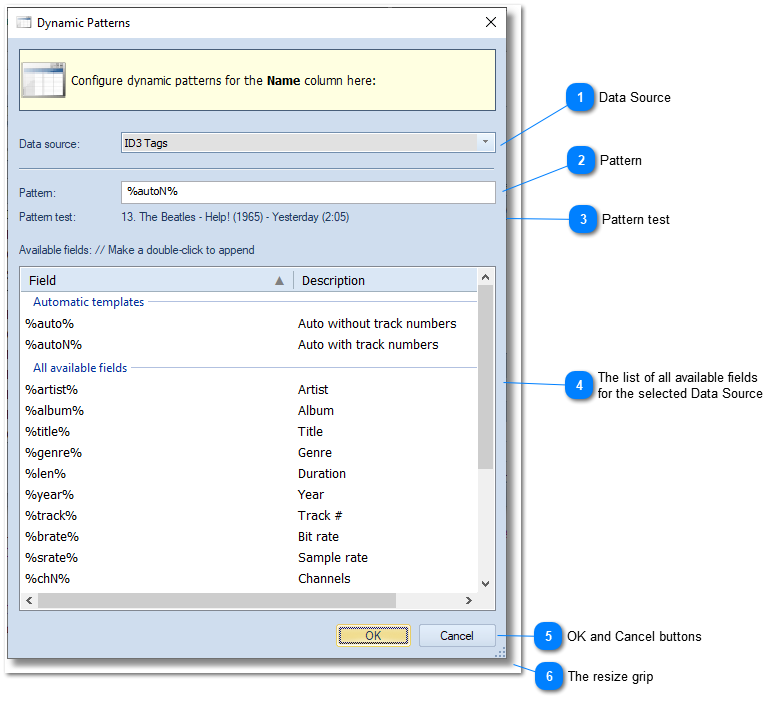
Task: Click the vertical scrollbar thumb
Action: 486,377
